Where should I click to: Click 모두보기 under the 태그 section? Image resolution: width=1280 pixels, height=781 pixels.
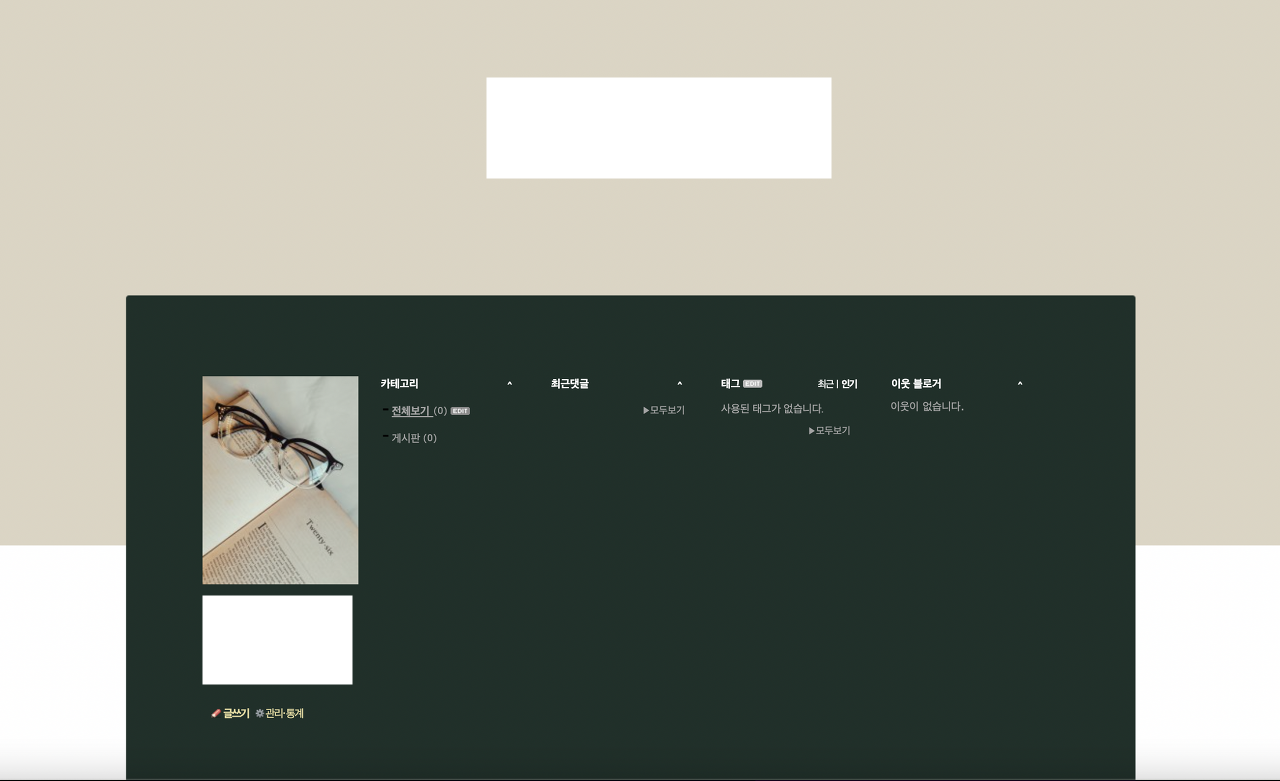click(831, 431)
